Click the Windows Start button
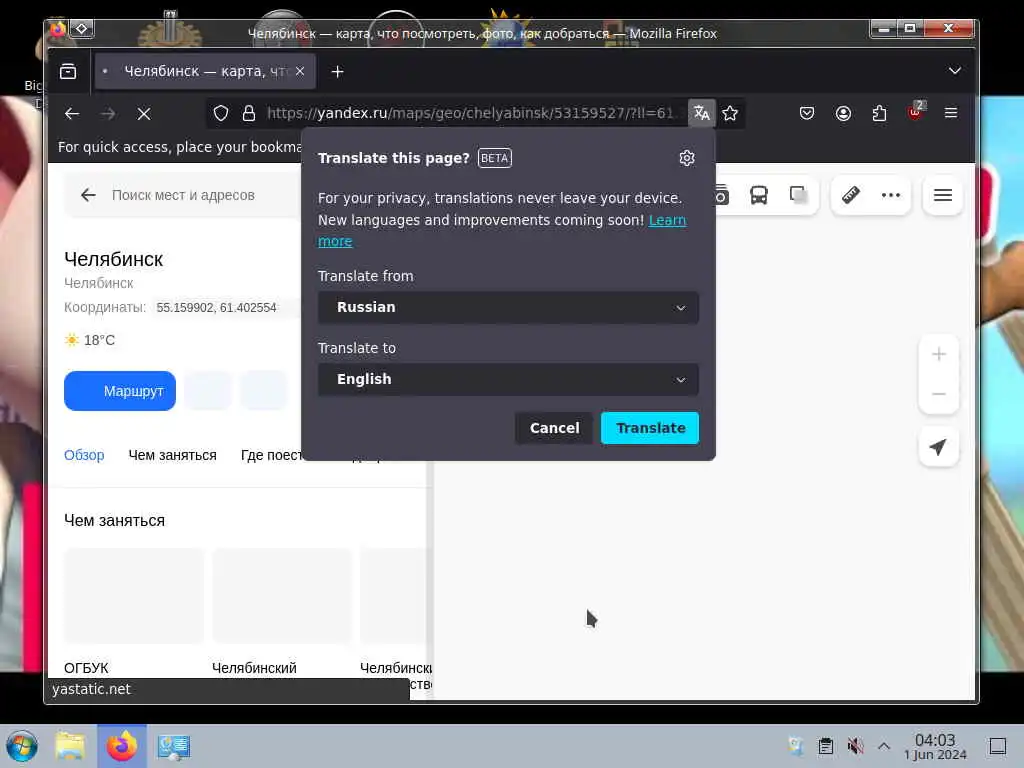This screenshot has width=1024, height=768. click(x=22, y=746)
